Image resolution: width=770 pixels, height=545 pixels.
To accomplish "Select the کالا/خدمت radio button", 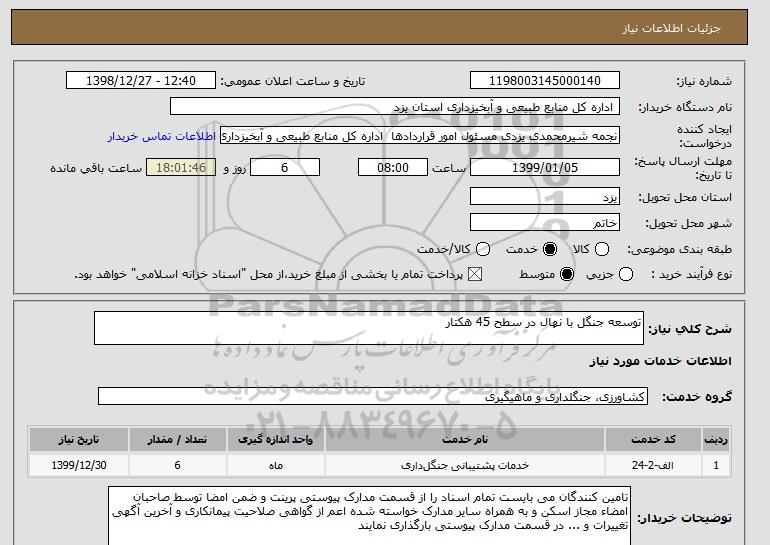I will click(483, 249).
